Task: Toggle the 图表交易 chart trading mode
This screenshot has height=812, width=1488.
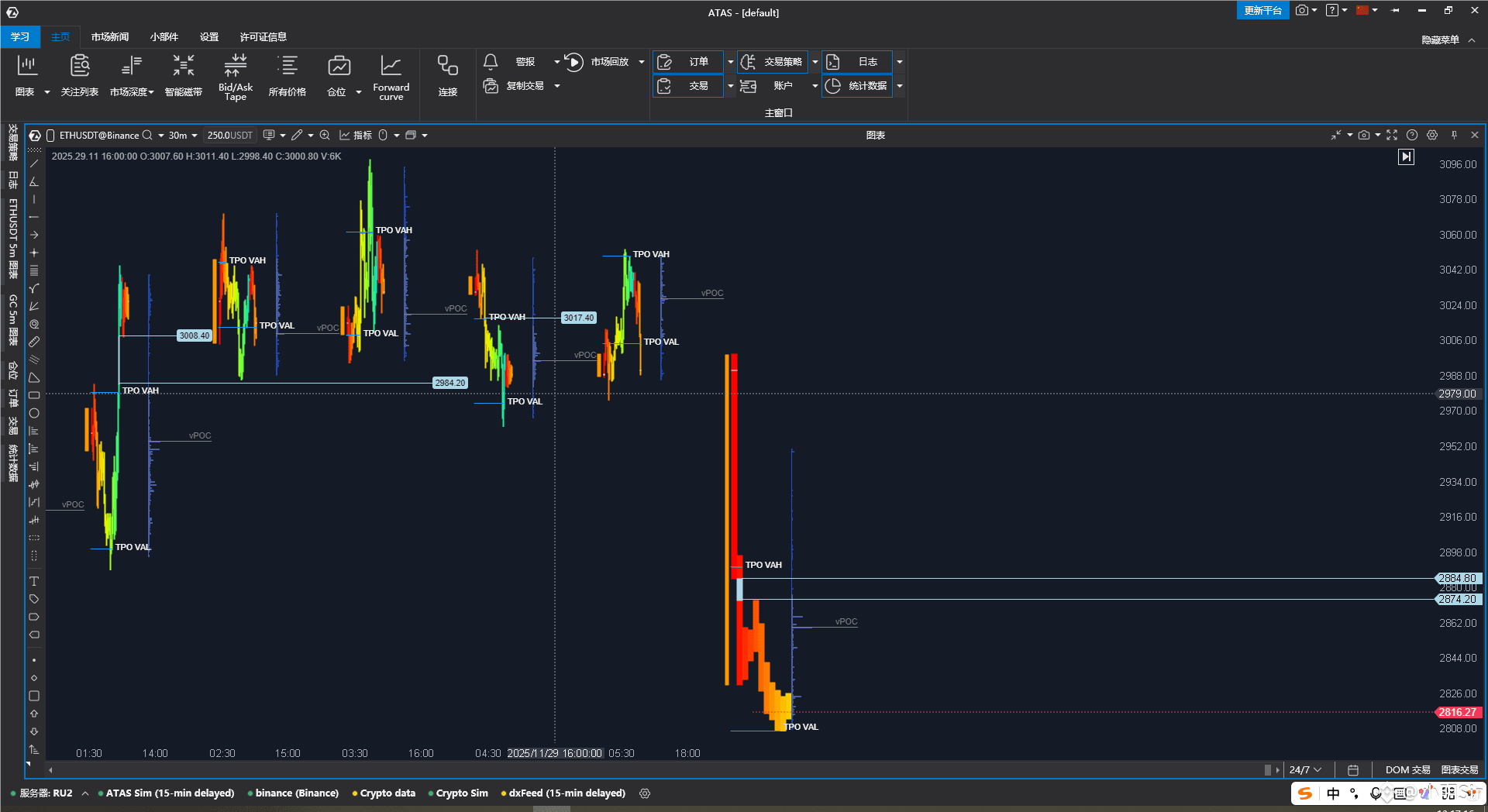Action: pyautogui.click(x=1459, y=769)
